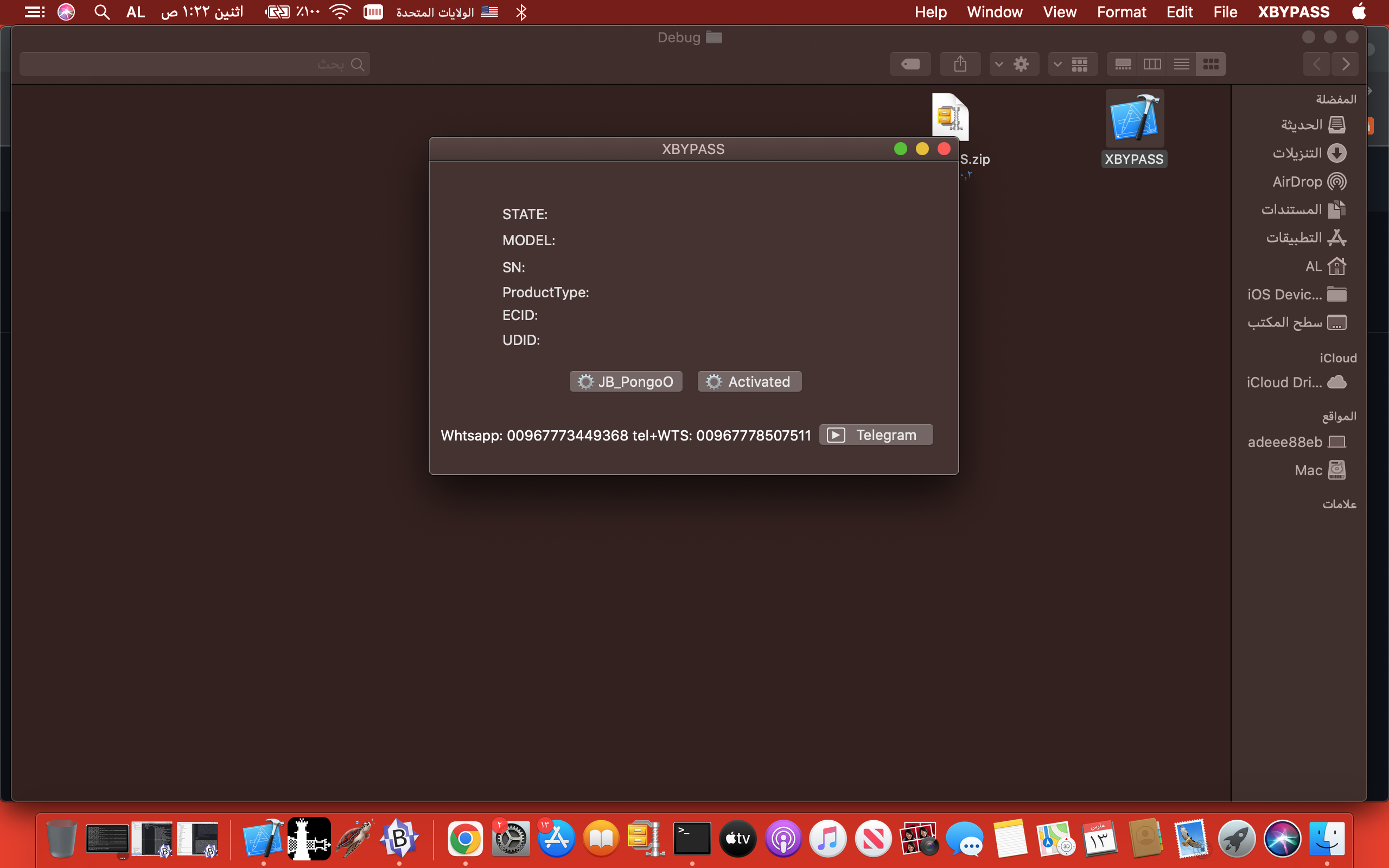The width and height of the screenshot is (1389, 868).
Task: Switch Finder to list view
Action: 1181,63
